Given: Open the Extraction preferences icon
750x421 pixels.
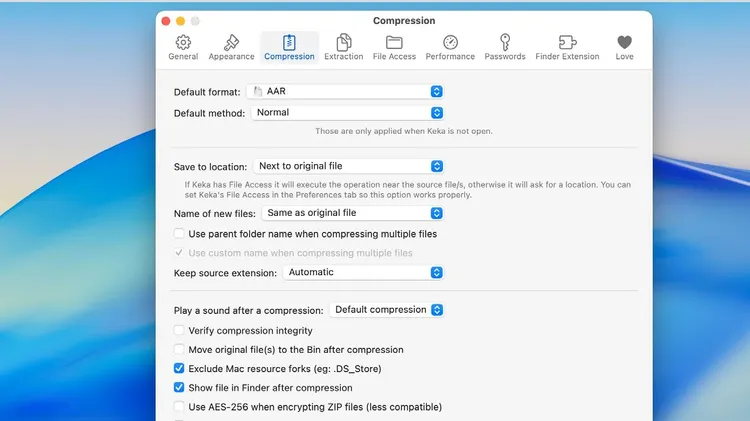Looking at the screenshot, I should (344, 42).
